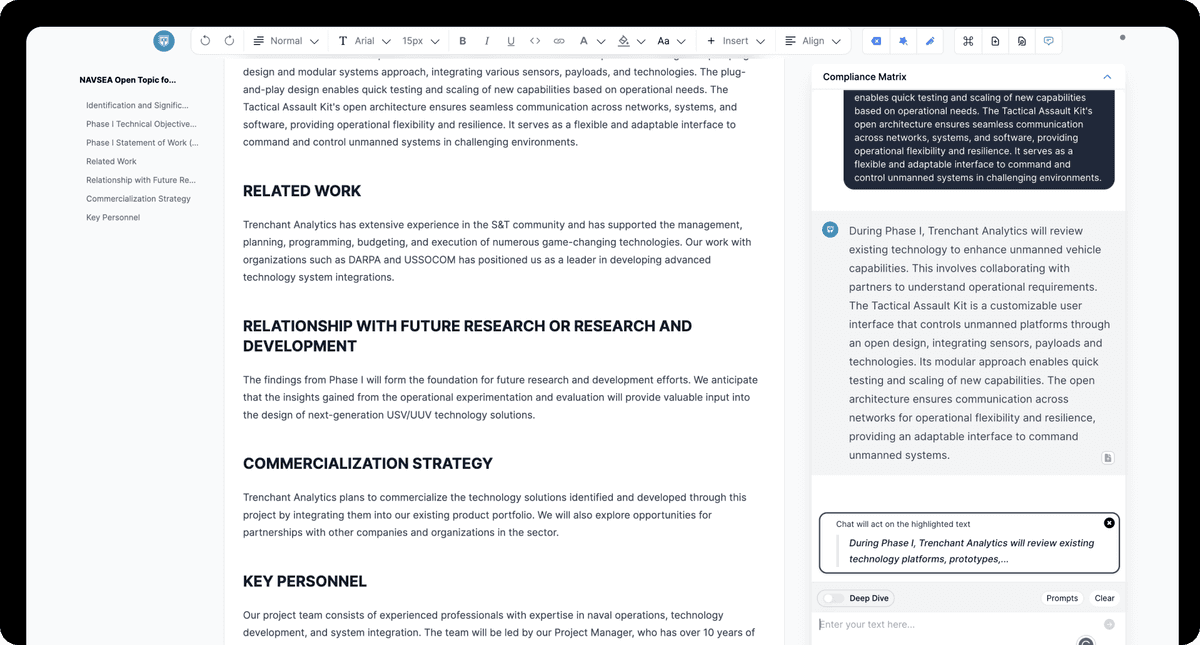Copy the AI response to the document
The height and width of the screenshot is (645, 1200).
(1108, 458)
